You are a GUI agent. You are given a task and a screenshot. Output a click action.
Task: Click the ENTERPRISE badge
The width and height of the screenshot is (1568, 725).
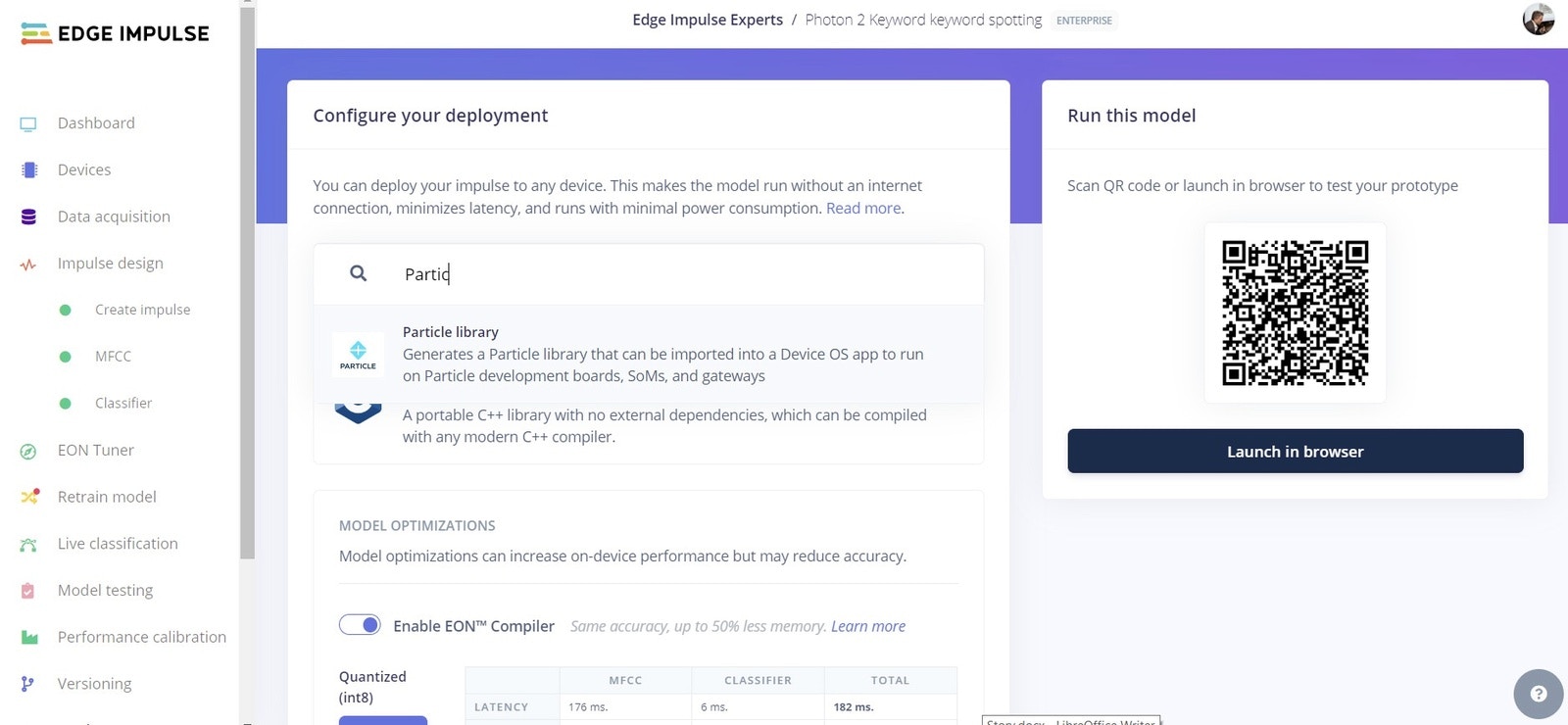(x=1084, y=21)
